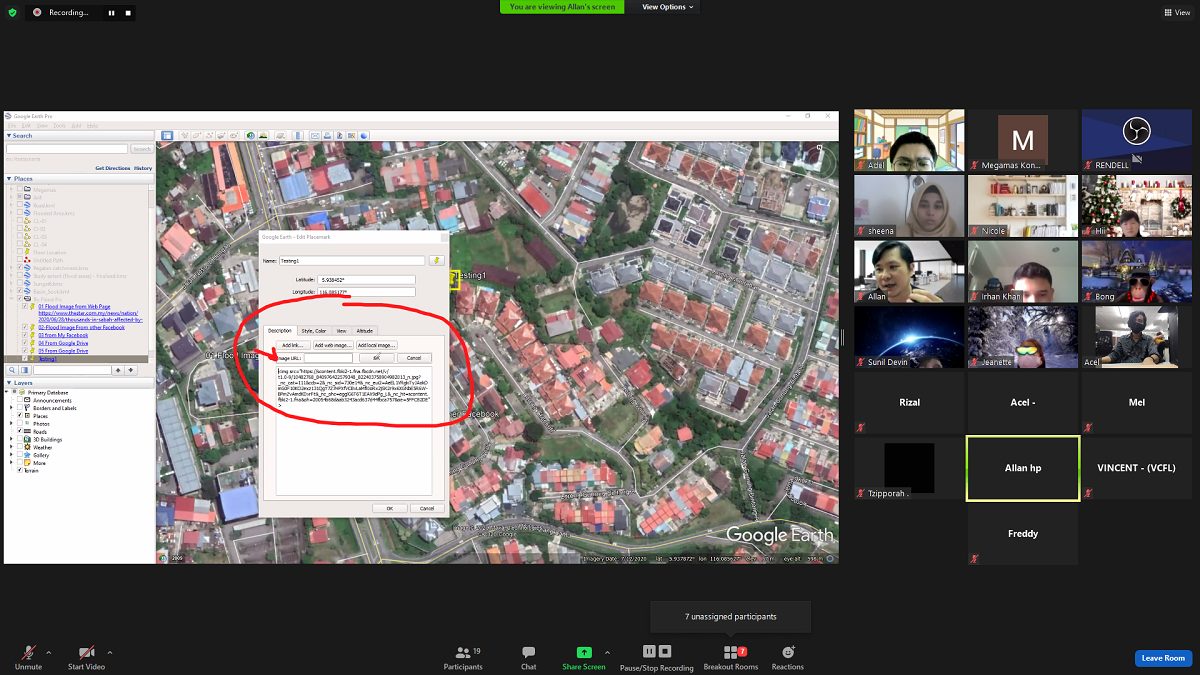
Task: Click the Add local image... button
Action: (x=377, y=345)
